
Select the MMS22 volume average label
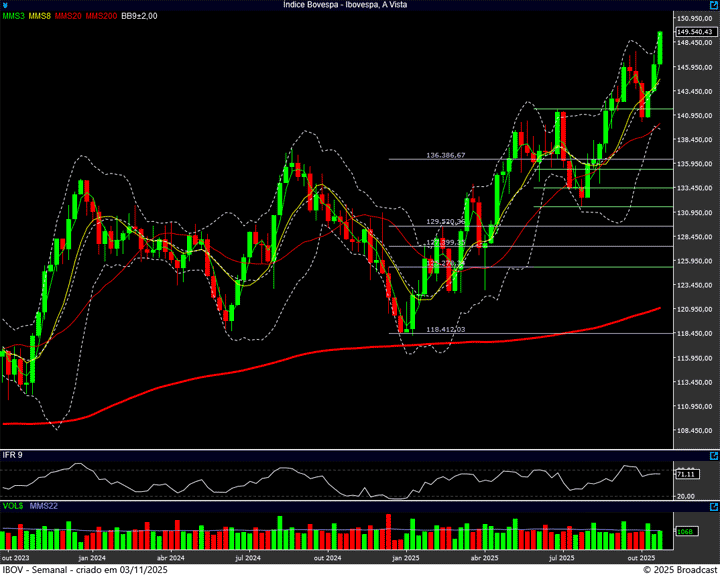pyautogui.click(x=44, y=506)
